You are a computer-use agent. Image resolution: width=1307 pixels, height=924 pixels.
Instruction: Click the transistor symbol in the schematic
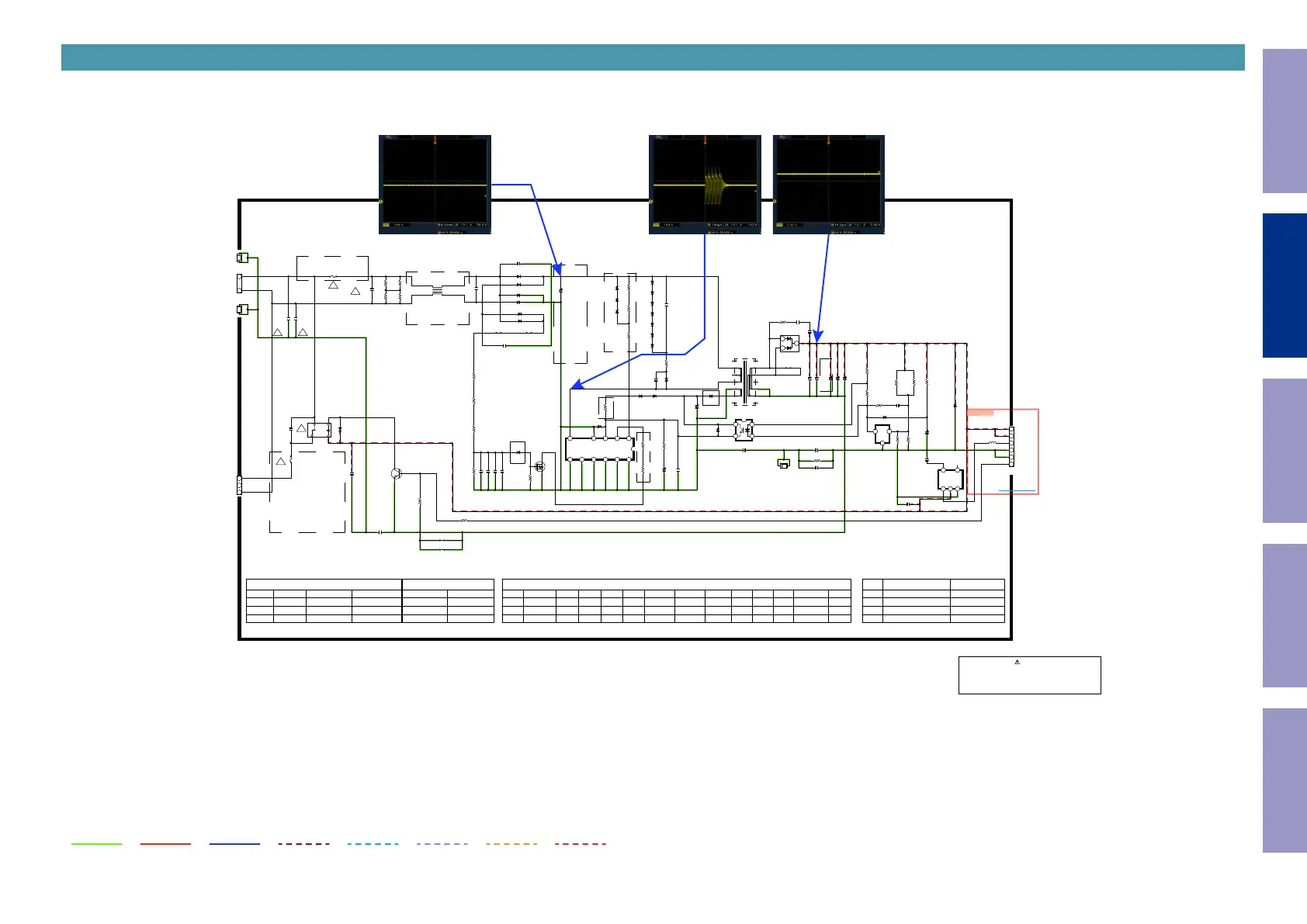tap(397, 473)
